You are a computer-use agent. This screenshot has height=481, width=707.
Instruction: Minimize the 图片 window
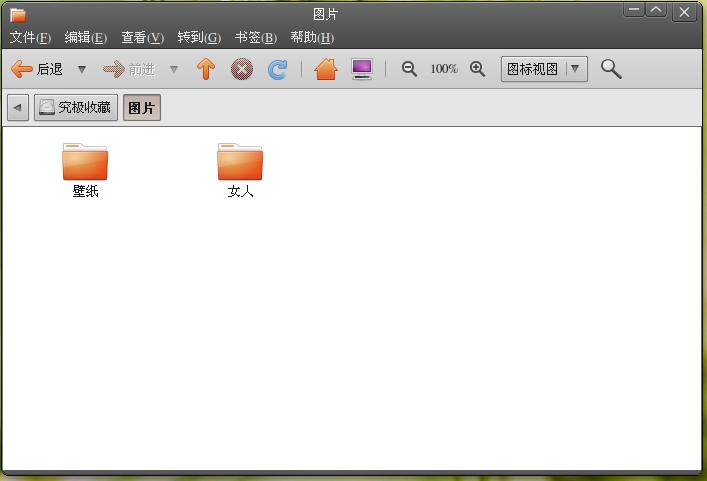634,10
